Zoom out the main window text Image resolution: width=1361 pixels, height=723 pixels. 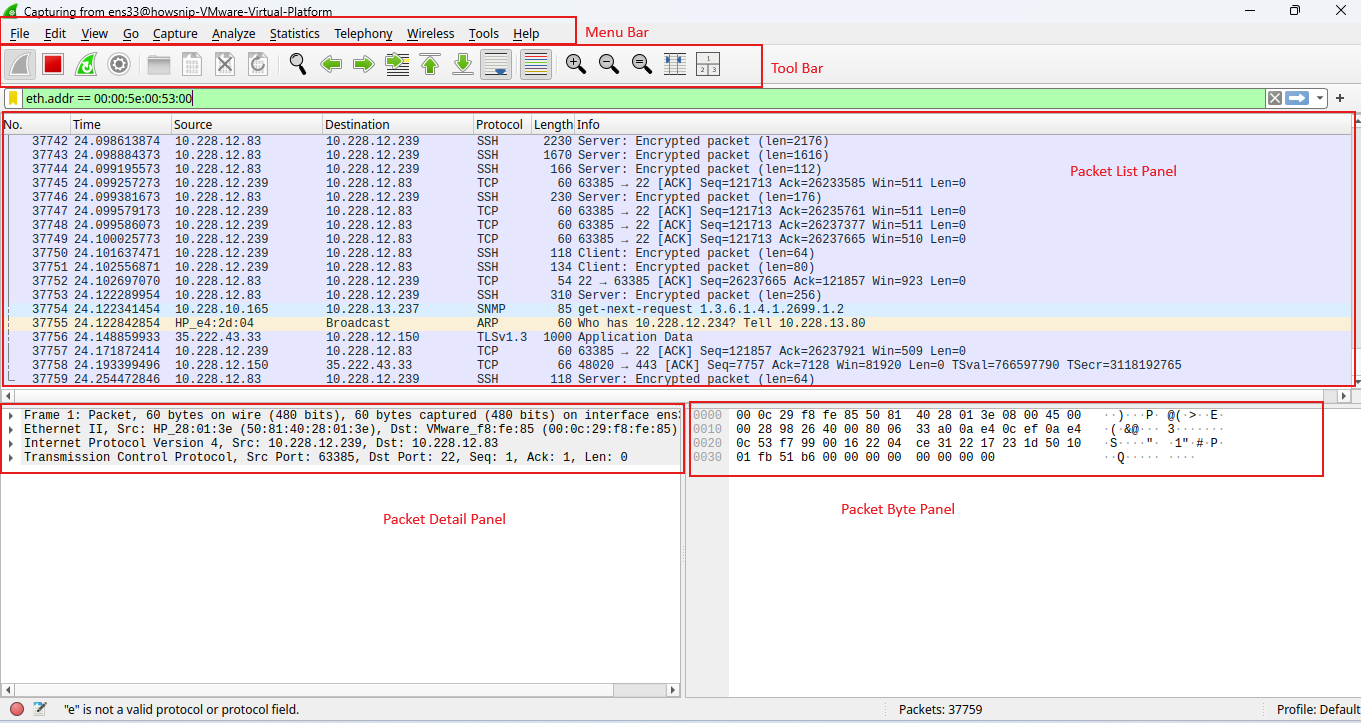tap(609, 65)
